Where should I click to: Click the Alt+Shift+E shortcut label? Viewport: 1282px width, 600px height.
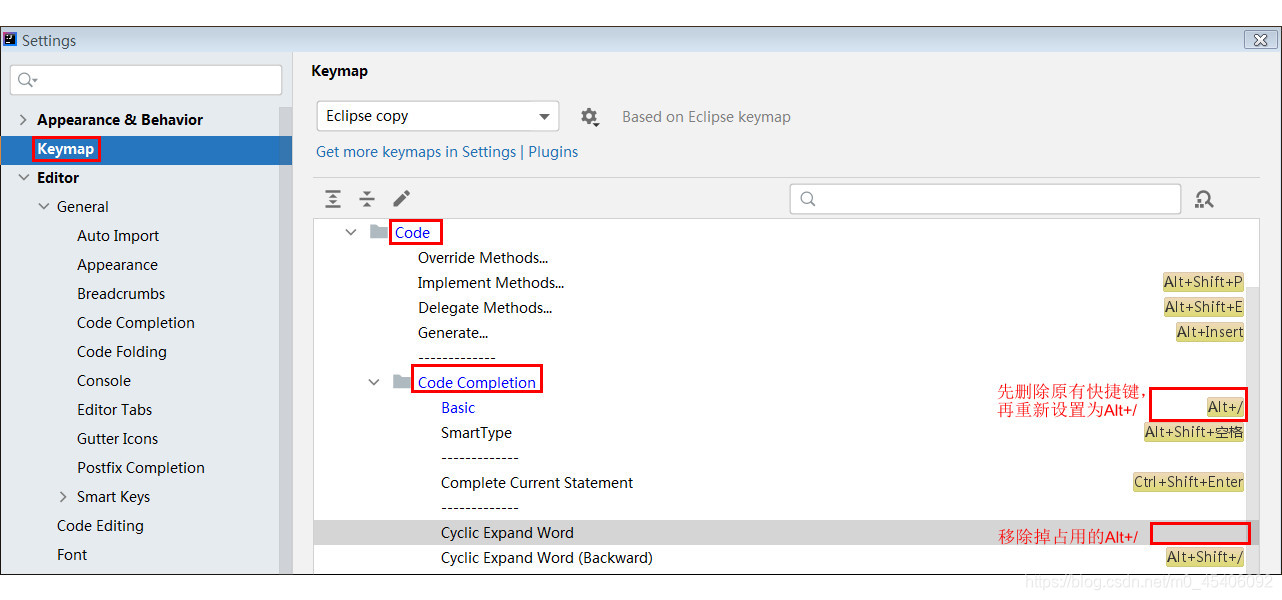[1204, 307]
